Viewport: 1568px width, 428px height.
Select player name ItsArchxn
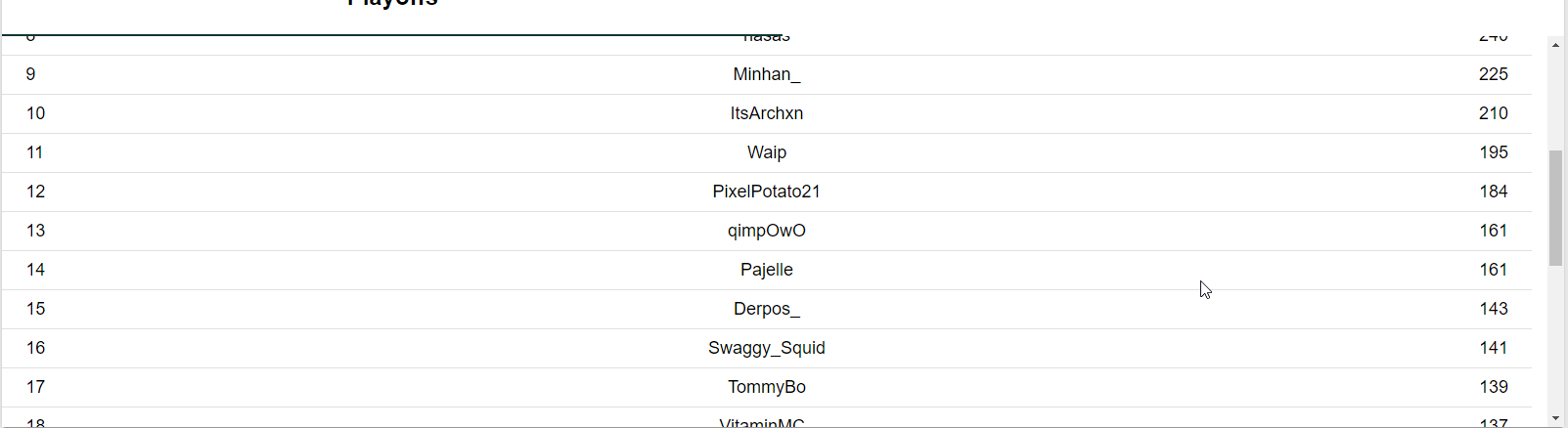coord(767,113)
